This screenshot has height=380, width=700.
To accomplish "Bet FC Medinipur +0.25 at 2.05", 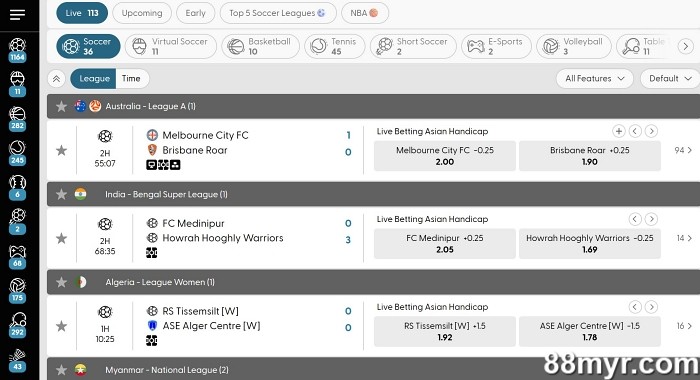I will coord(445,244).
